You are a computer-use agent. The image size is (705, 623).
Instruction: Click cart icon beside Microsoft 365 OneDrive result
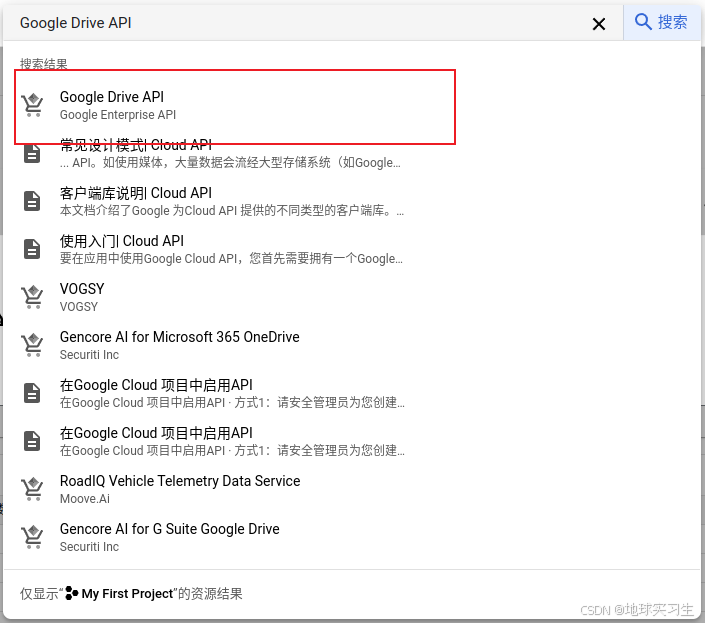[33, 345]
